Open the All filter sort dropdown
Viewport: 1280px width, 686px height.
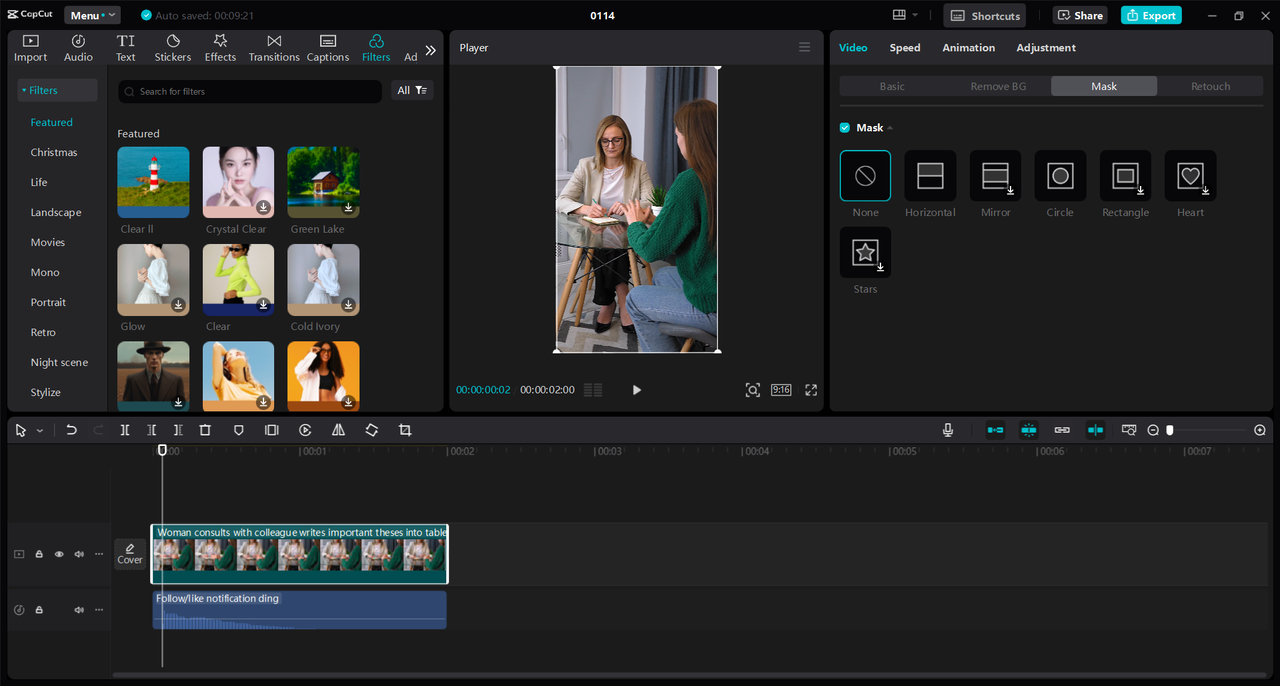coord(412,90)
